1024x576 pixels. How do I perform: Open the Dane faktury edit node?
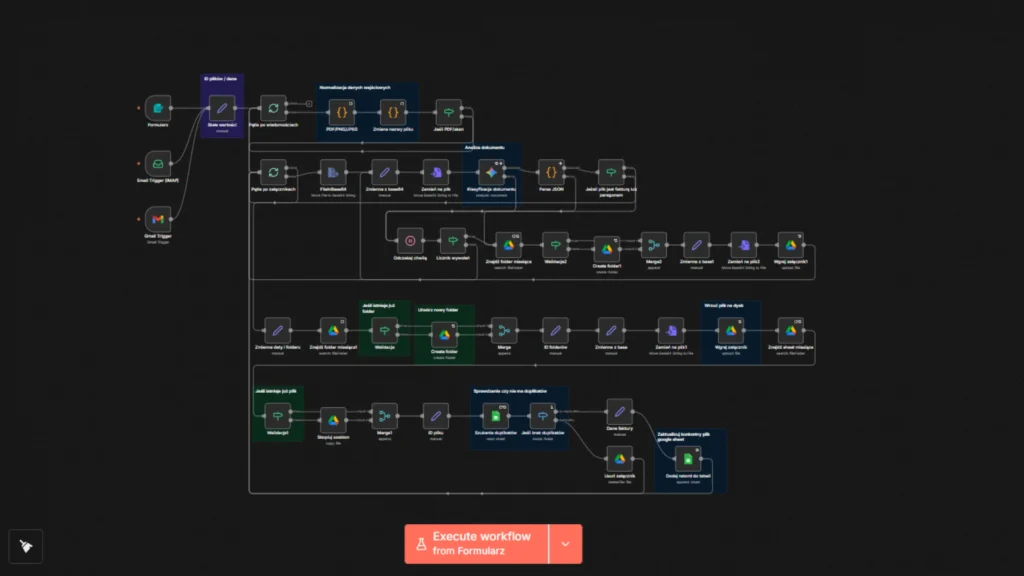point(620,410)
